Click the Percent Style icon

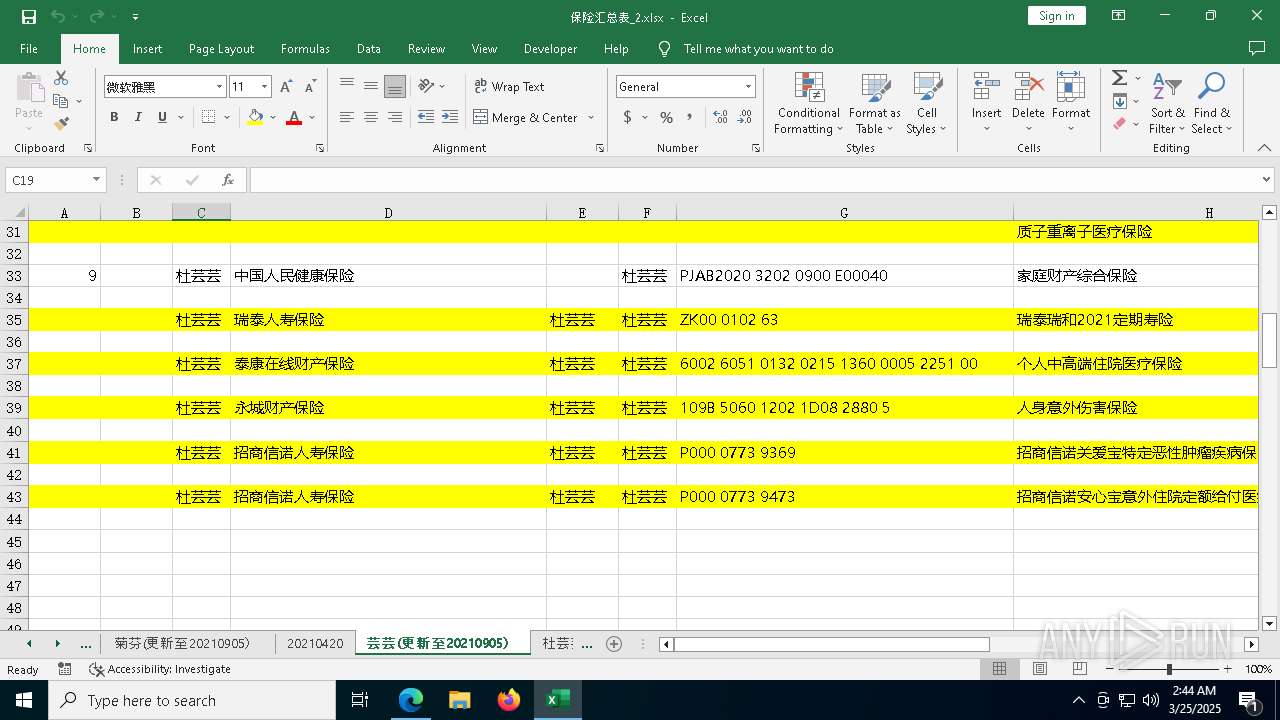tap(667, 117)
